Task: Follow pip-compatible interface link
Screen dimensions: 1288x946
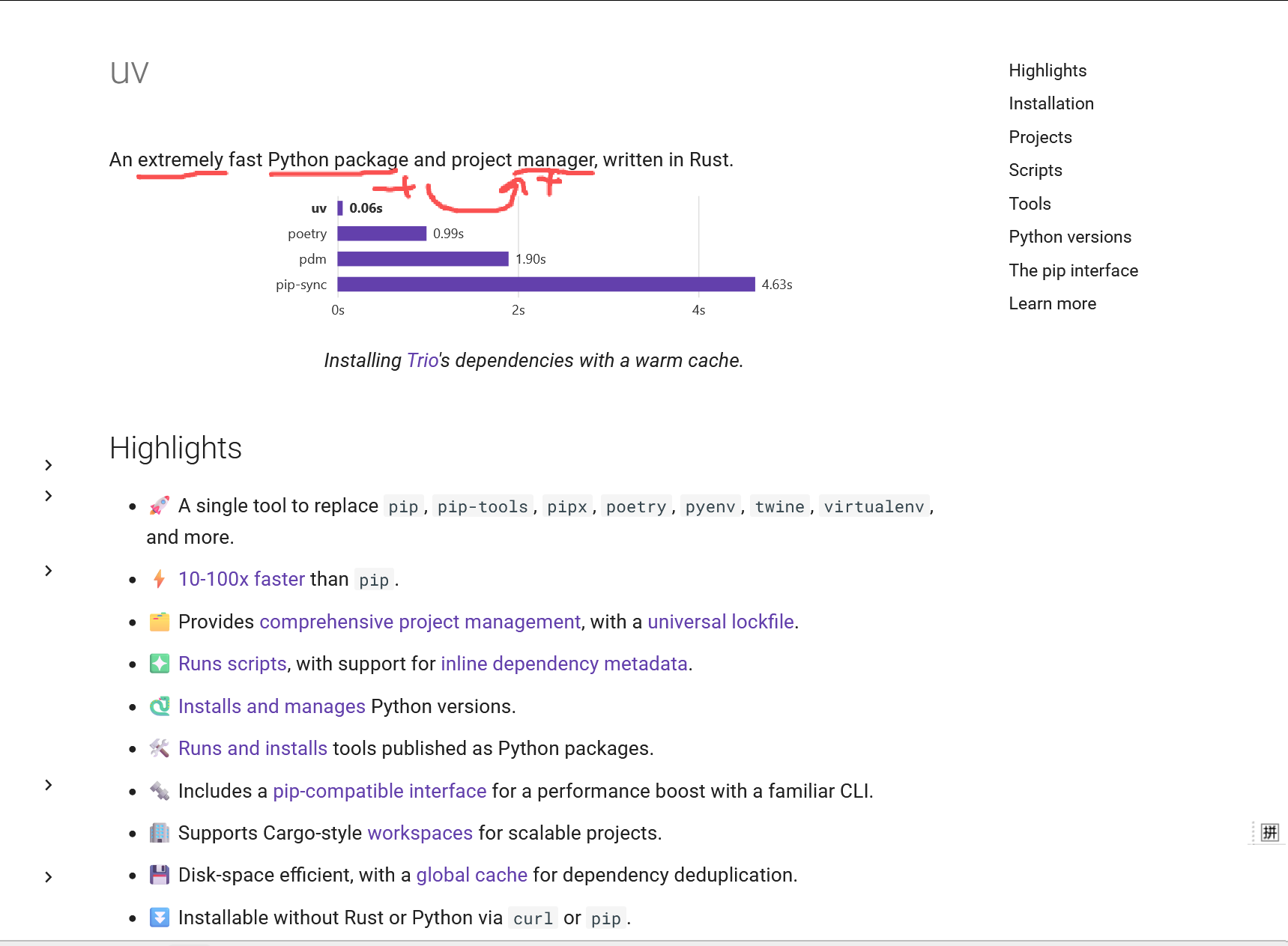Action: 379,791
